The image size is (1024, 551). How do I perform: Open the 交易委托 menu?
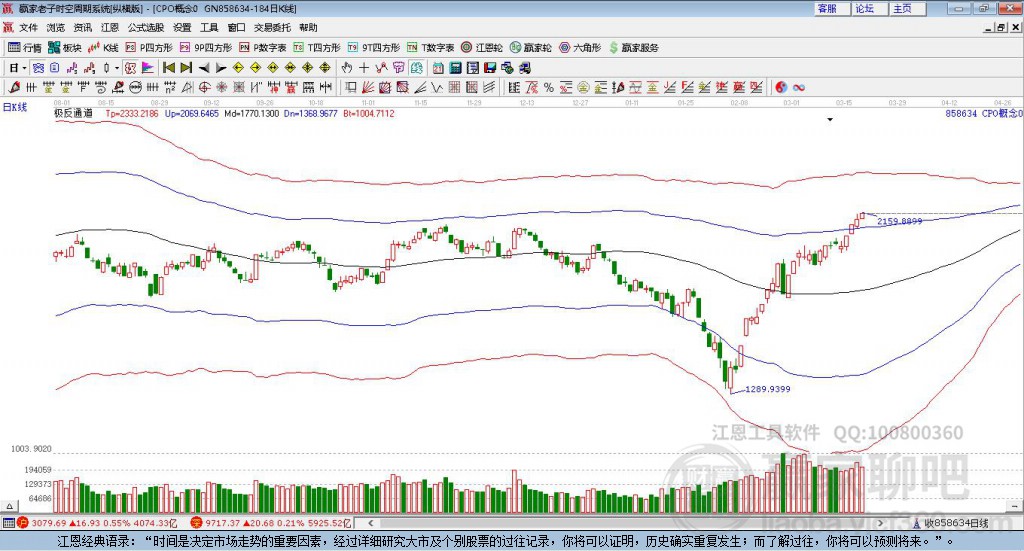[272, 27]
